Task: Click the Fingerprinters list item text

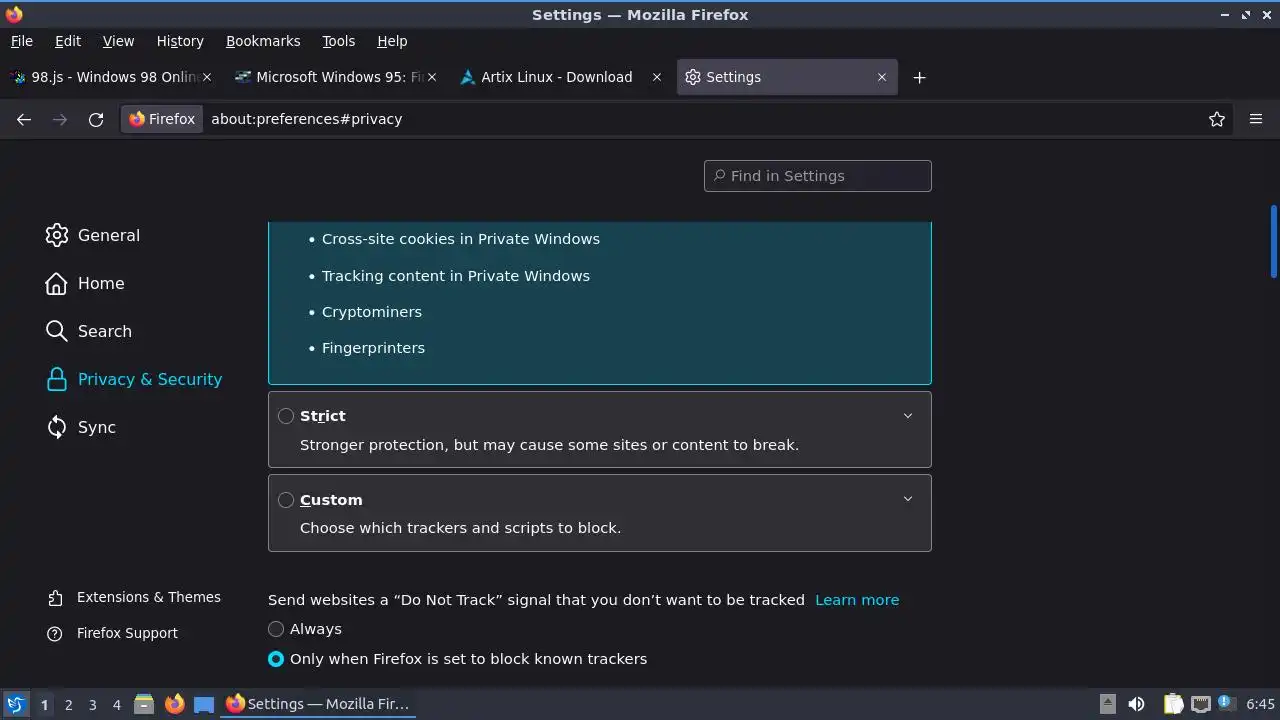Action: pyautogui.click(x=373, y=348)
